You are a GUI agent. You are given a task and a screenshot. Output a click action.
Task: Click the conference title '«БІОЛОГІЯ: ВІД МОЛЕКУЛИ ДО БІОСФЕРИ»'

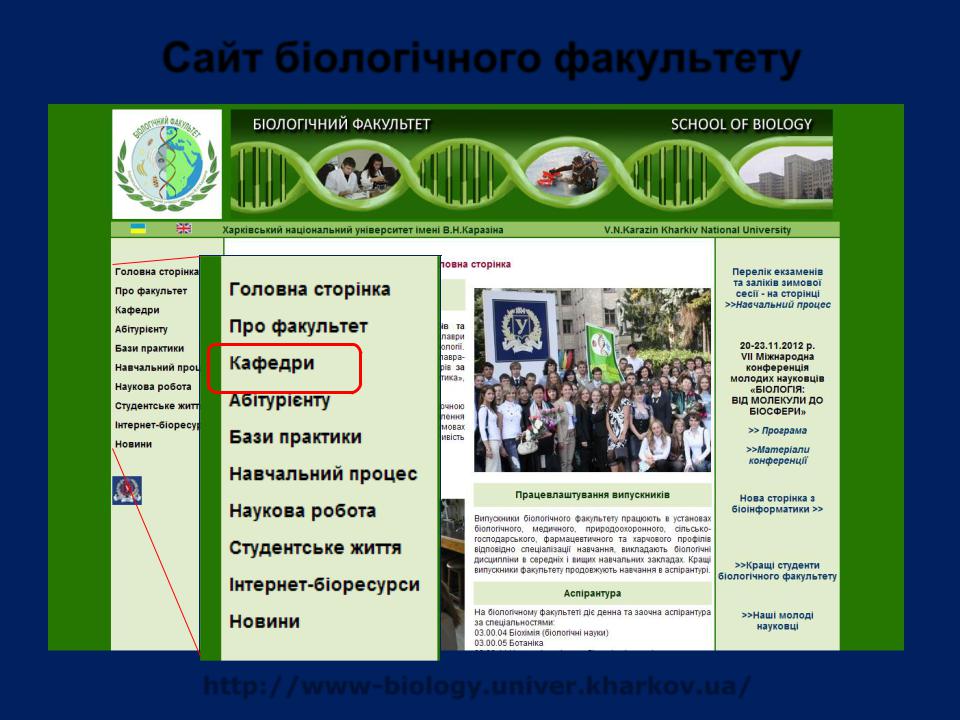click(778, 400)
